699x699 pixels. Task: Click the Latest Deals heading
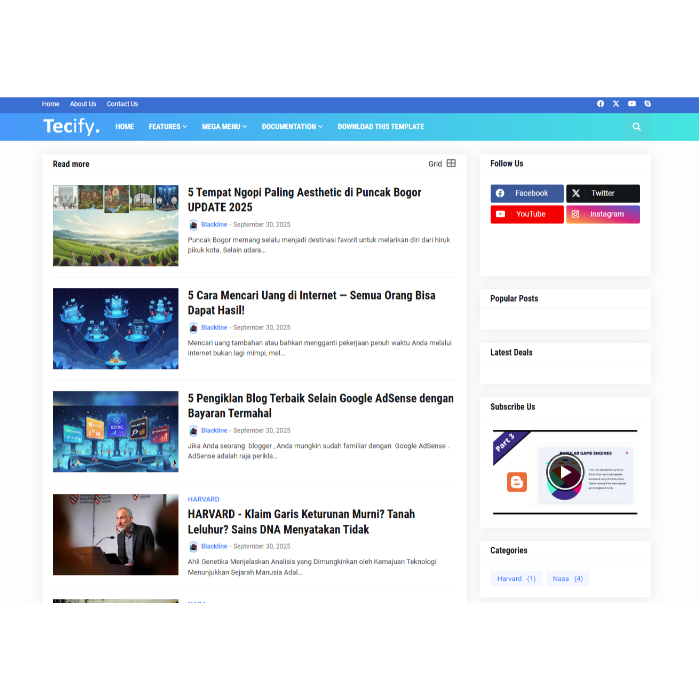click(x=511, y=353)
